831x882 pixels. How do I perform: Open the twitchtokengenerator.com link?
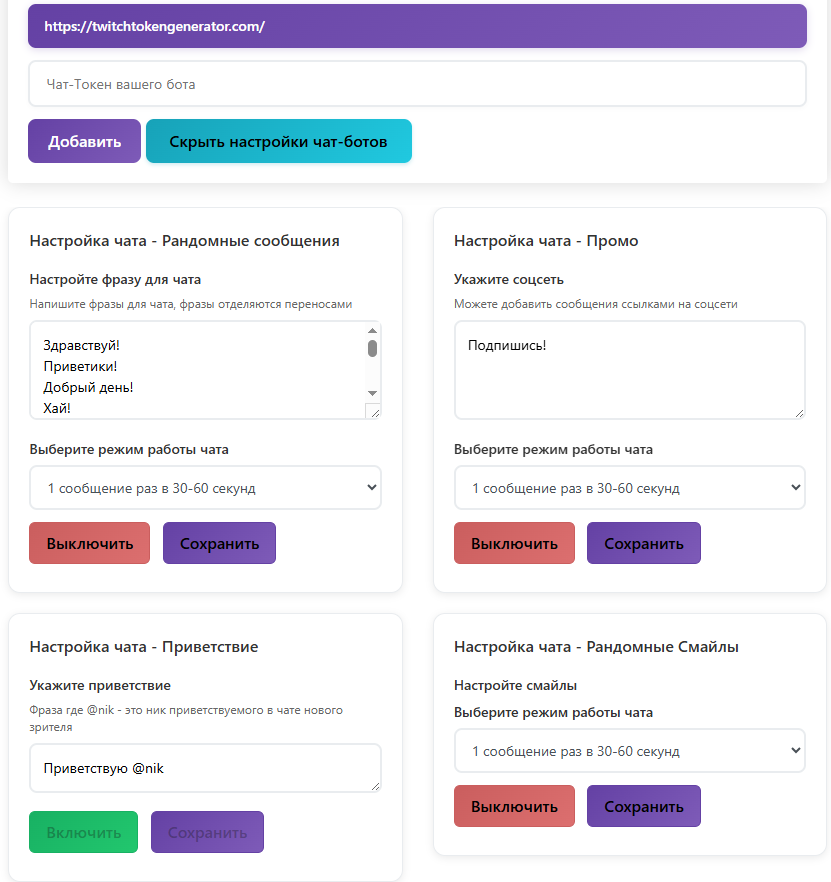point(154,26)
